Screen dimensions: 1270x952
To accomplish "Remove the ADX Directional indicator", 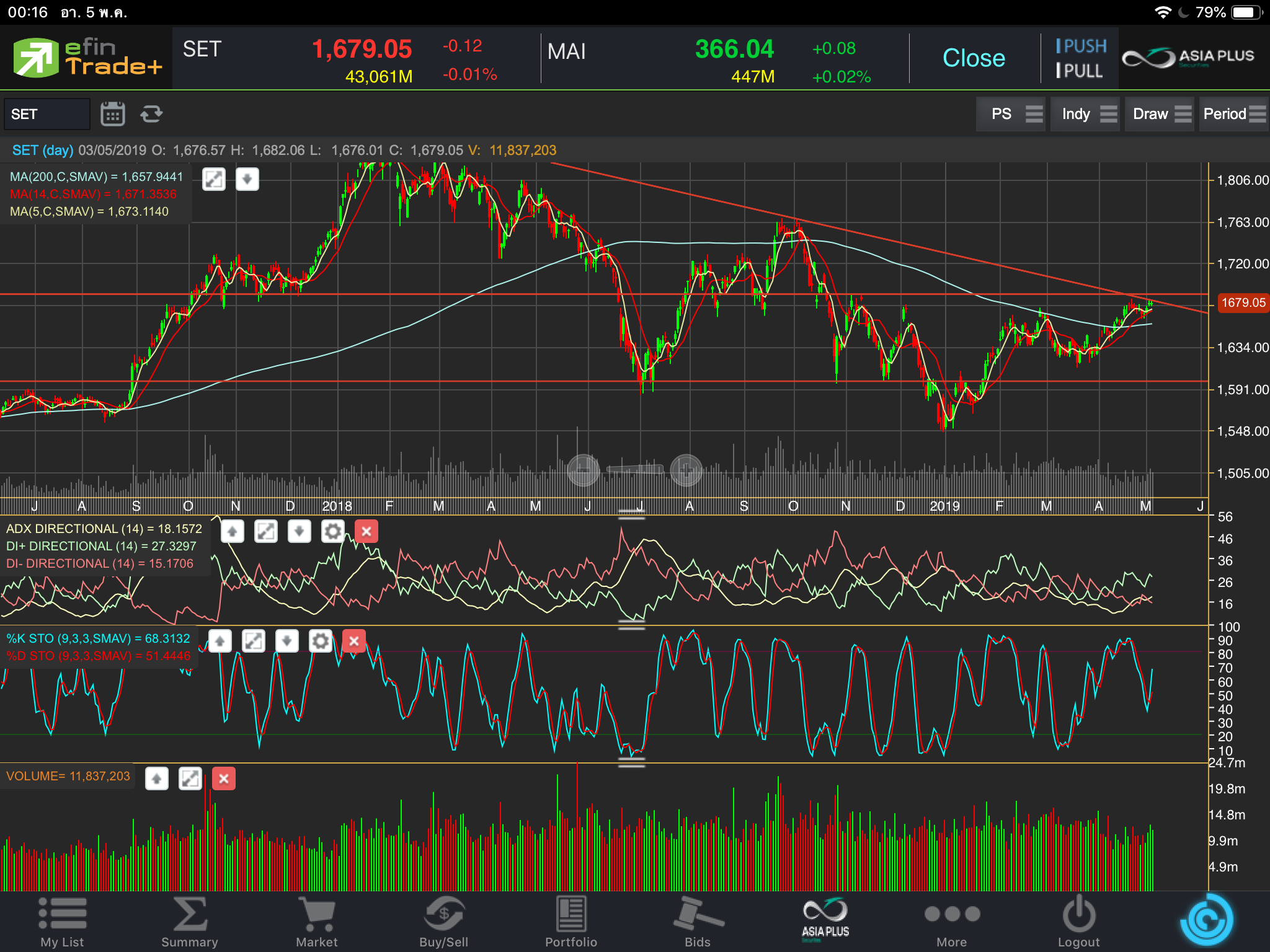I will pos(366,532).
